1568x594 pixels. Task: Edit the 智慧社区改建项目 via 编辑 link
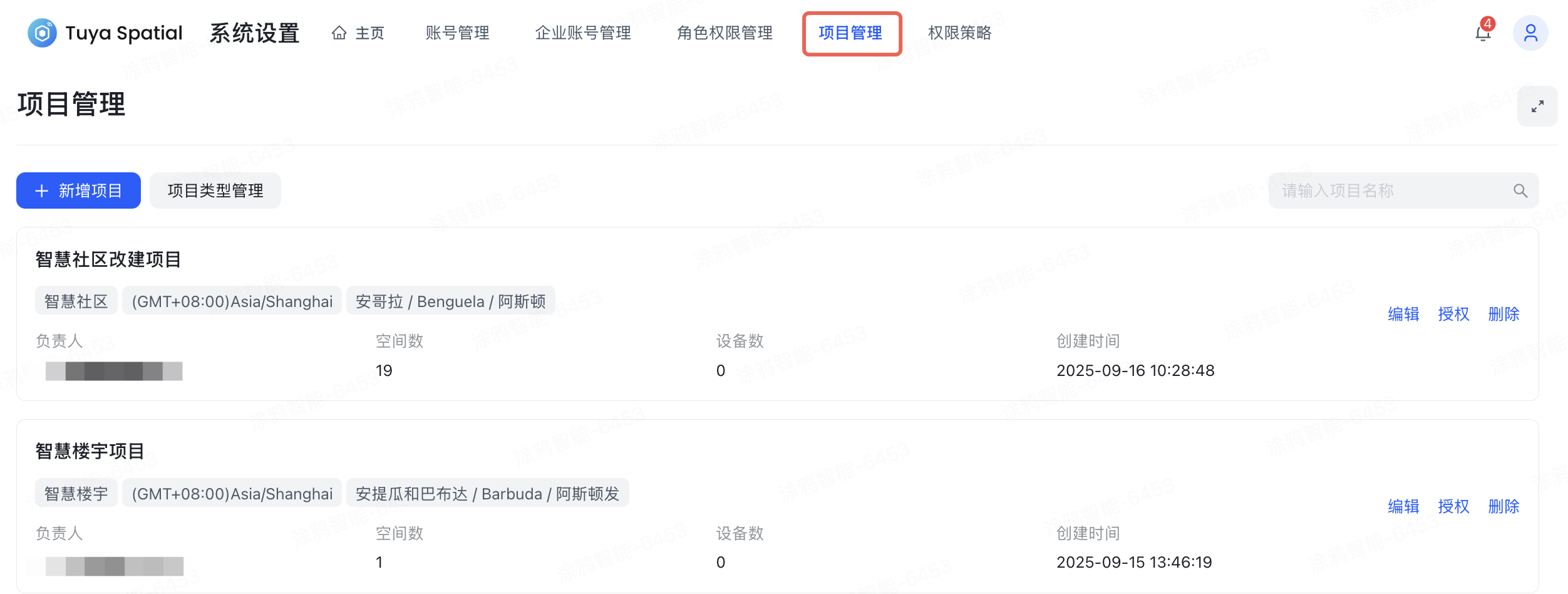coord(1403,314)
